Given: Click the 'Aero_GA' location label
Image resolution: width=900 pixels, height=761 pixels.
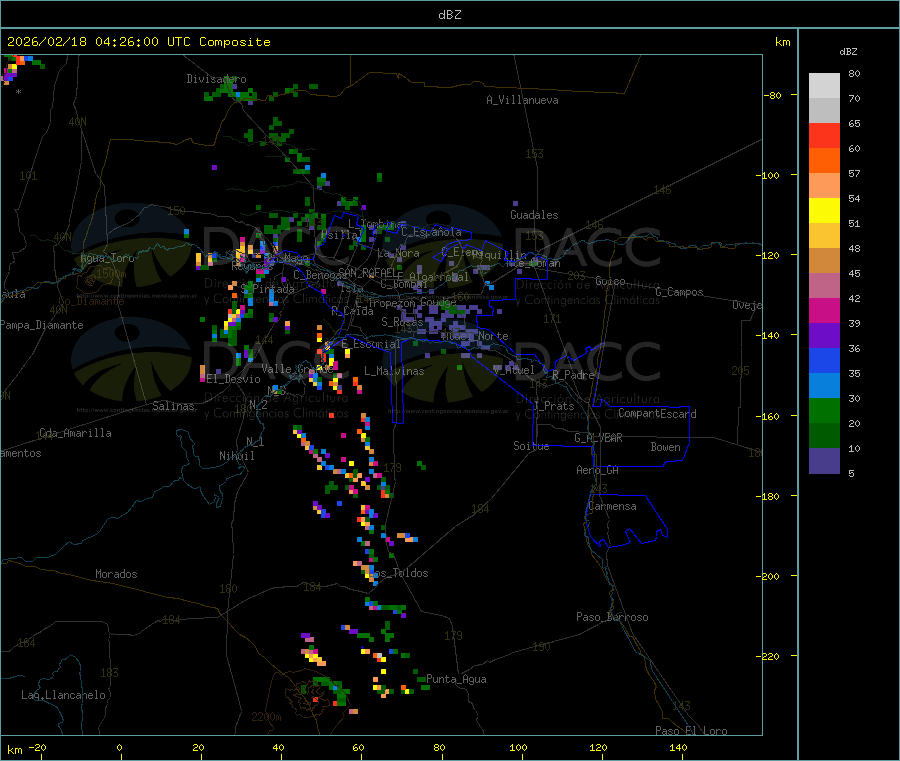Looking at the screenshot, I should 598,471.
